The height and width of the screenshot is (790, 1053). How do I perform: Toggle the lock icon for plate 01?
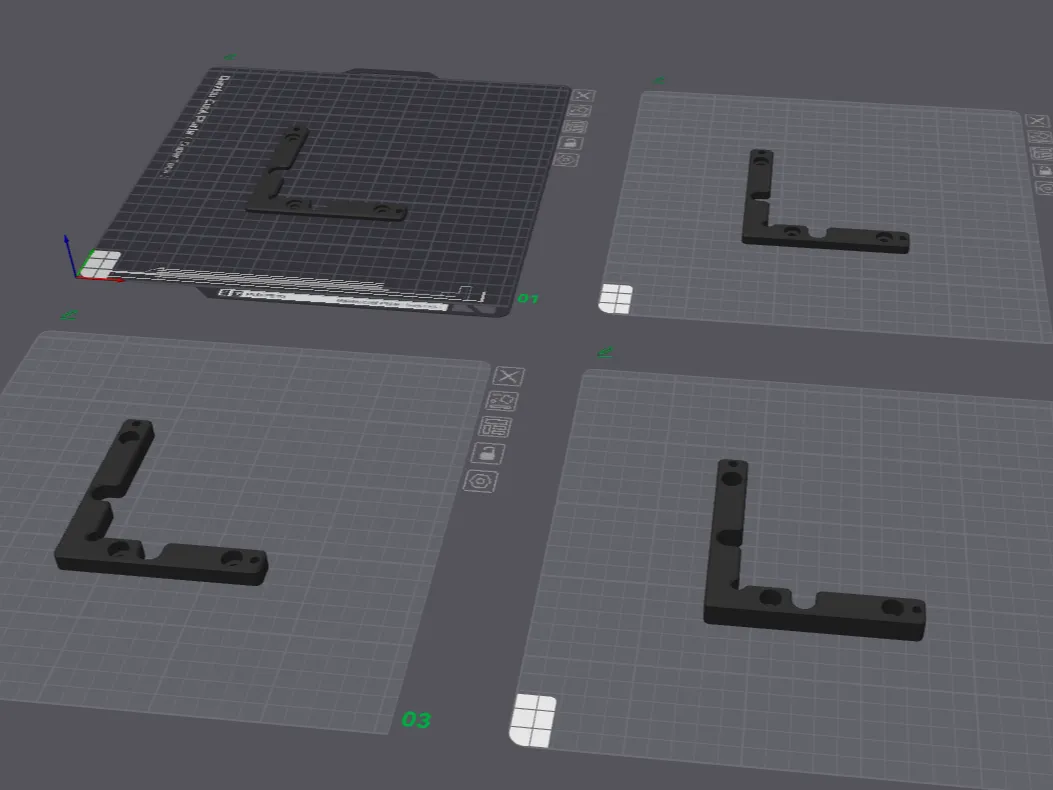click(570, 143)
